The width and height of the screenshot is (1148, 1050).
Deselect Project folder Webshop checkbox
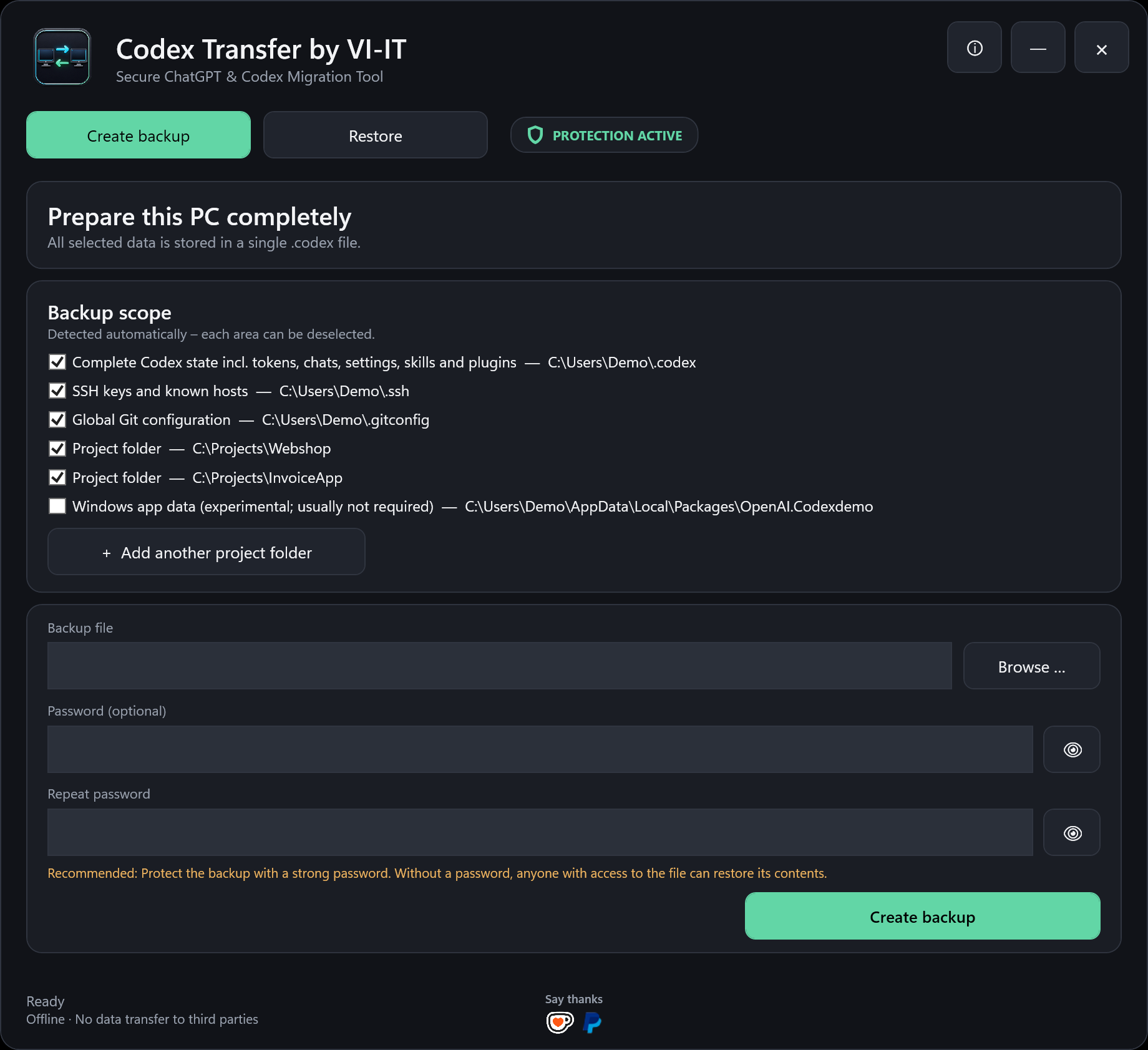[57, 448]
